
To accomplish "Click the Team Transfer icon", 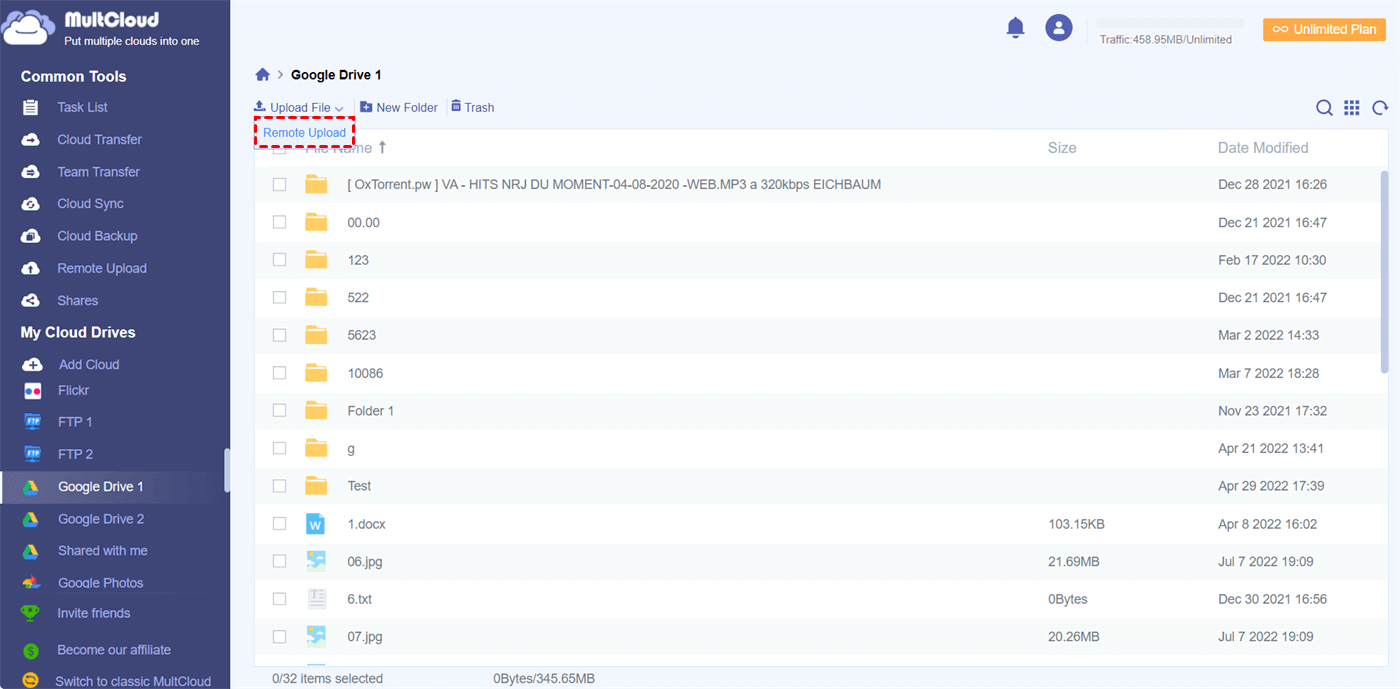I will 31,172.
